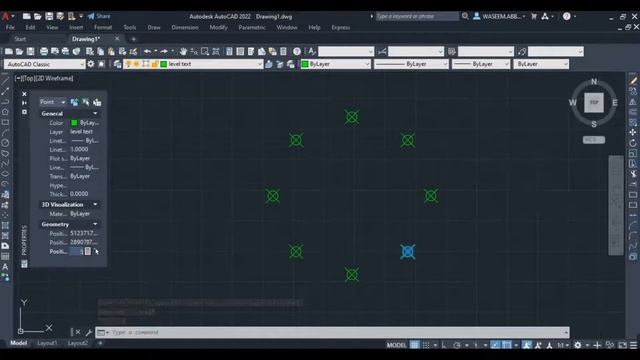
Task: Click the keyword search field in title bar
Action: (417, 16)
